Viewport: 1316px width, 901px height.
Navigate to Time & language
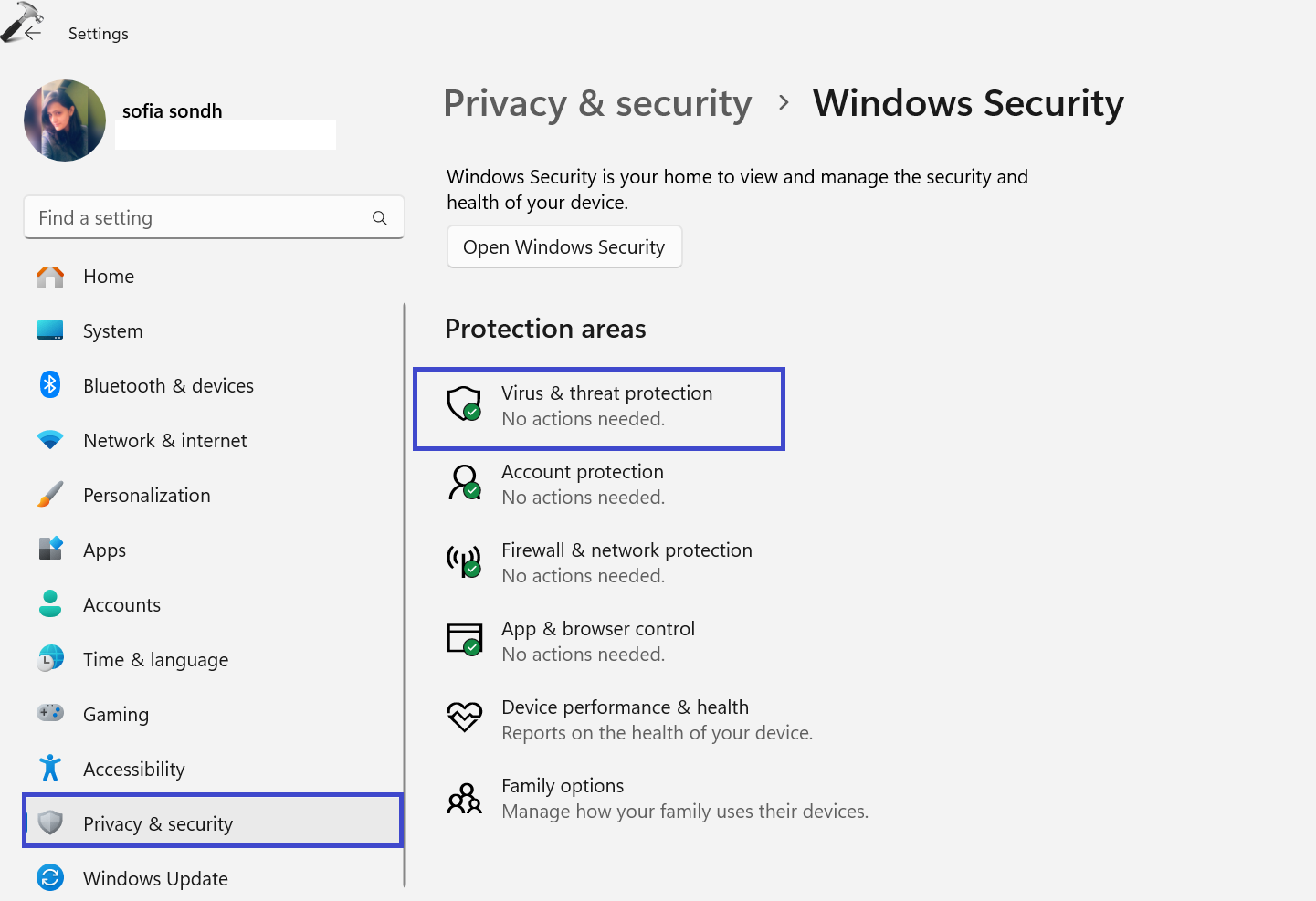coord(155,660)
